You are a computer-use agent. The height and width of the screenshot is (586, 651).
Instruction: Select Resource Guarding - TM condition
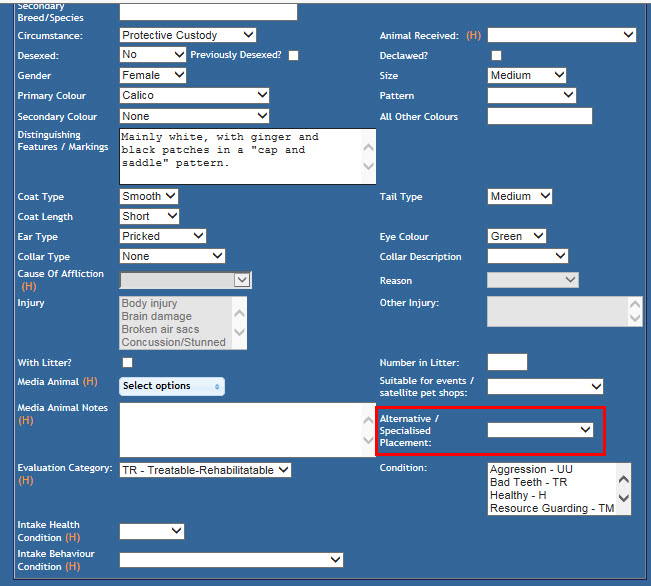pyautogui.click(x=550, y=508)
